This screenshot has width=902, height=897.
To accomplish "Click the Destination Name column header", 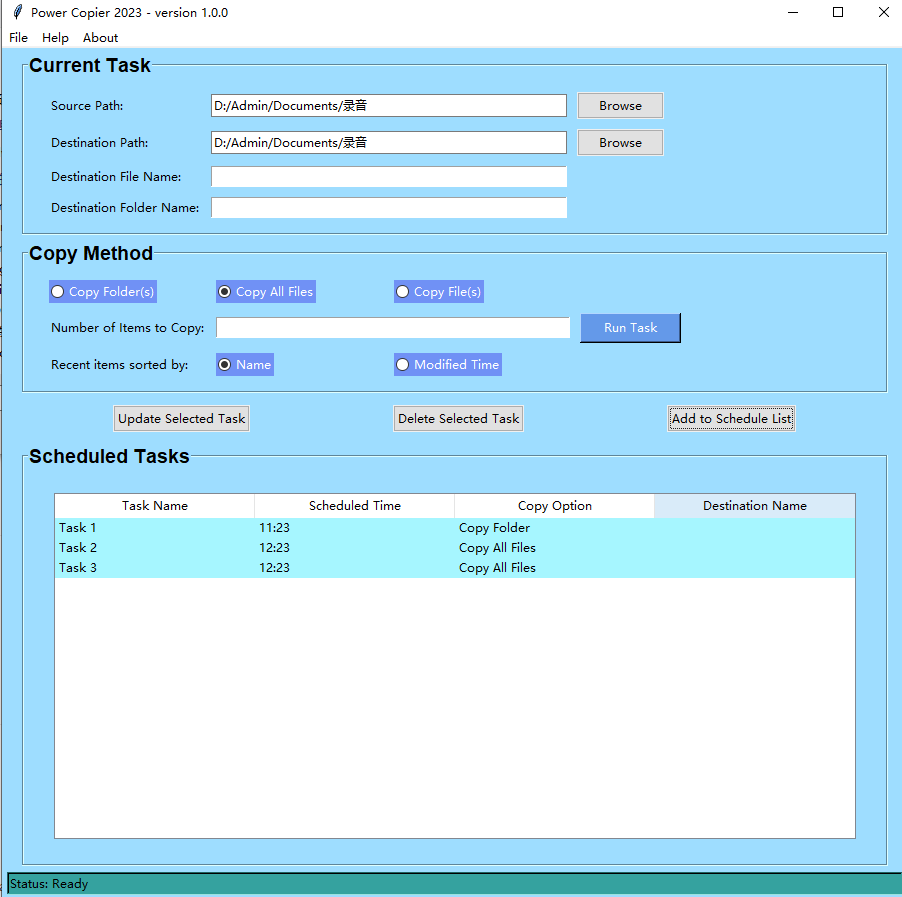I will (755, 506).
